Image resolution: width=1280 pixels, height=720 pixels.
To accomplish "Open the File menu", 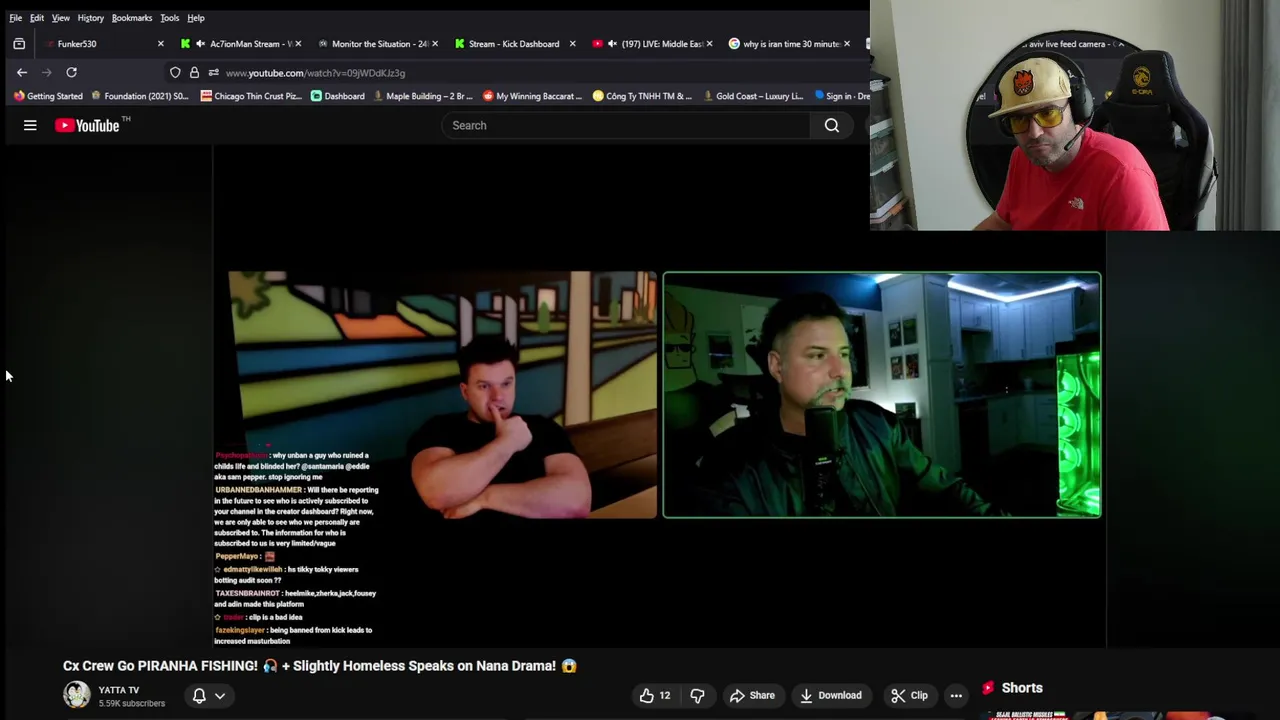I will pyautogui.click(x=16, y=18).
